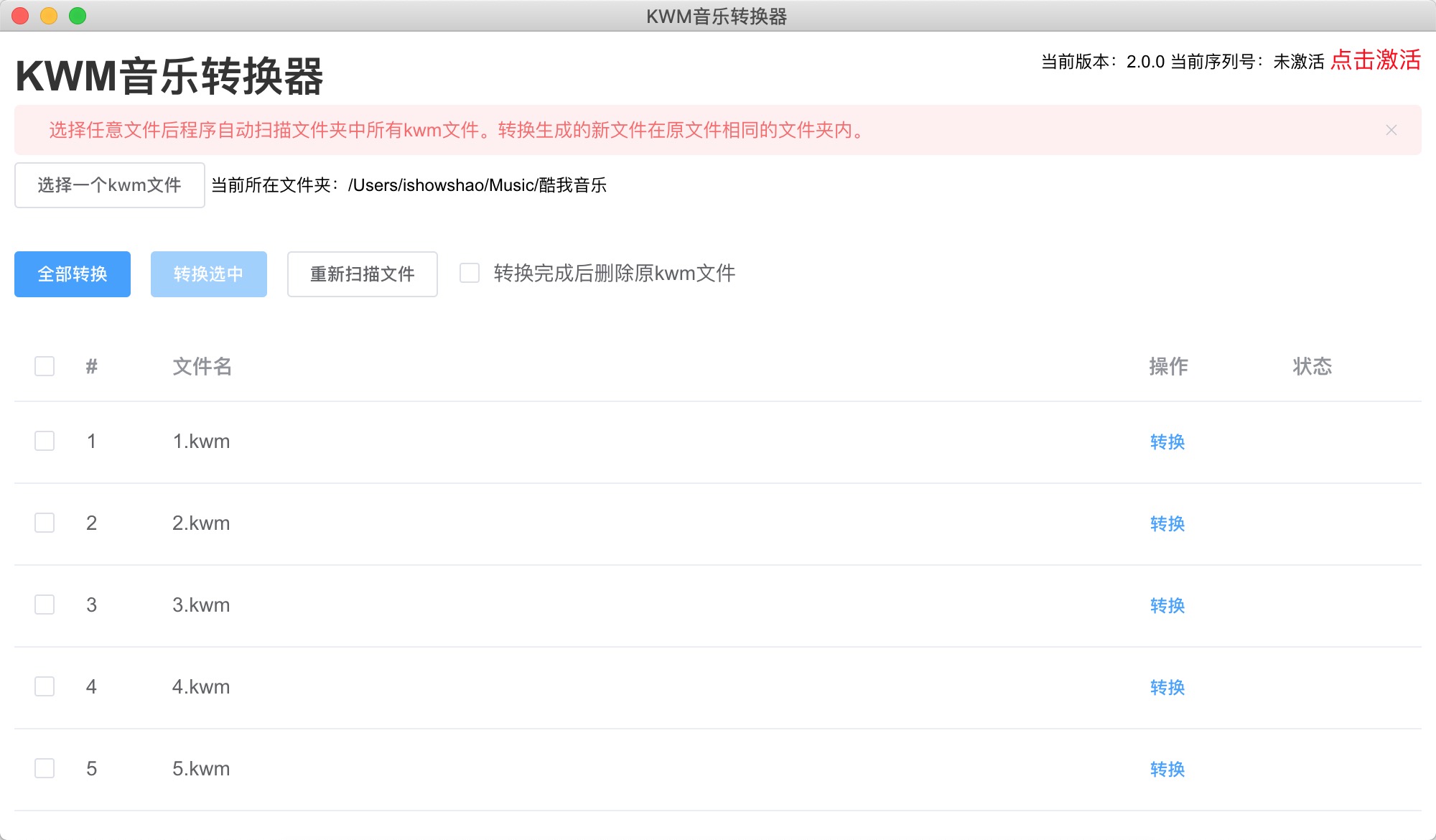Click the green macOS fullscreen button
Viewport: 1436px width, 840px height.
click(78, 16)
